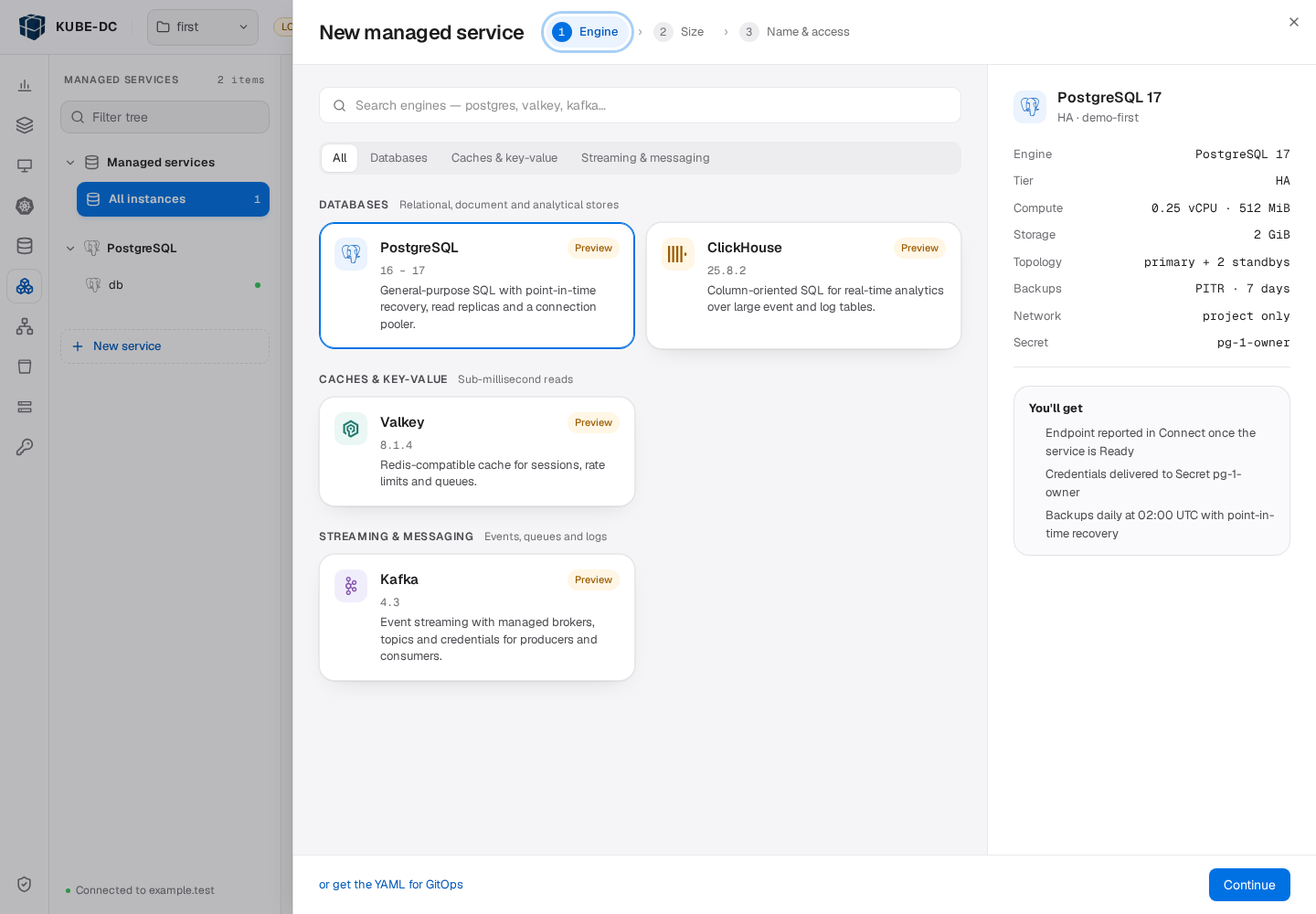Click 'Connected to example.test' status text
The image size is (1316, 914).
(145, 890)
